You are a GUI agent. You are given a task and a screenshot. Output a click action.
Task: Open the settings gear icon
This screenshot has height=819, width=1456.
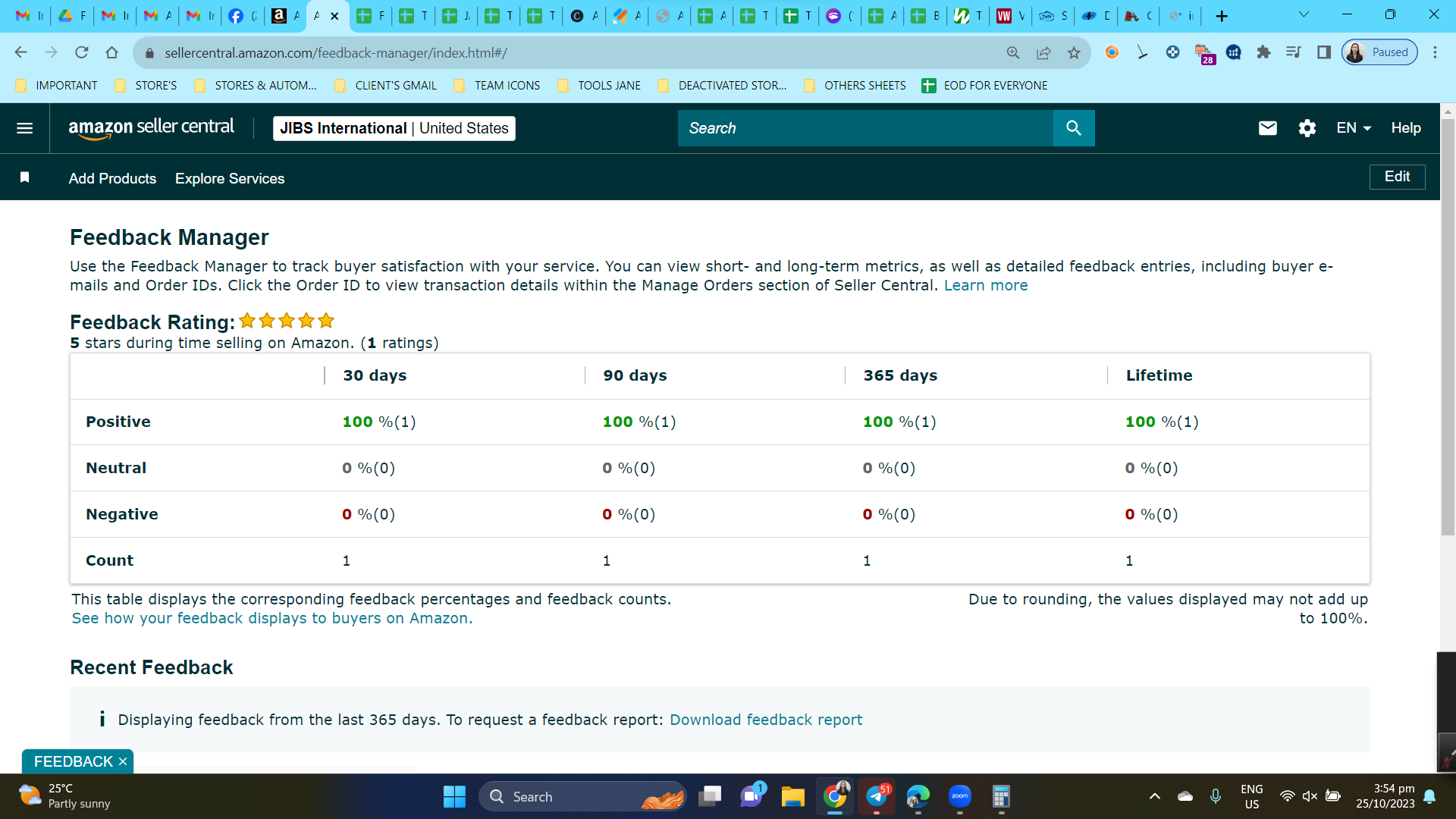pyautogui.click(x=1307, y=128)
